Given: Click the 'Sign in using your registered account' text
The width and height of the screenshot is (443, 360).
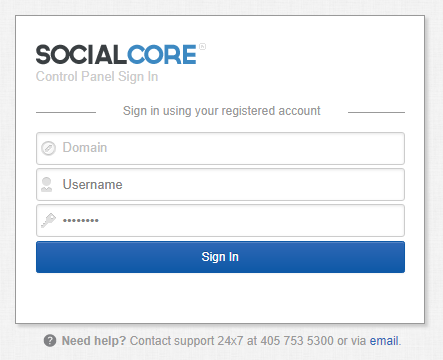Looking at the screenshot, I should point(221,111).
